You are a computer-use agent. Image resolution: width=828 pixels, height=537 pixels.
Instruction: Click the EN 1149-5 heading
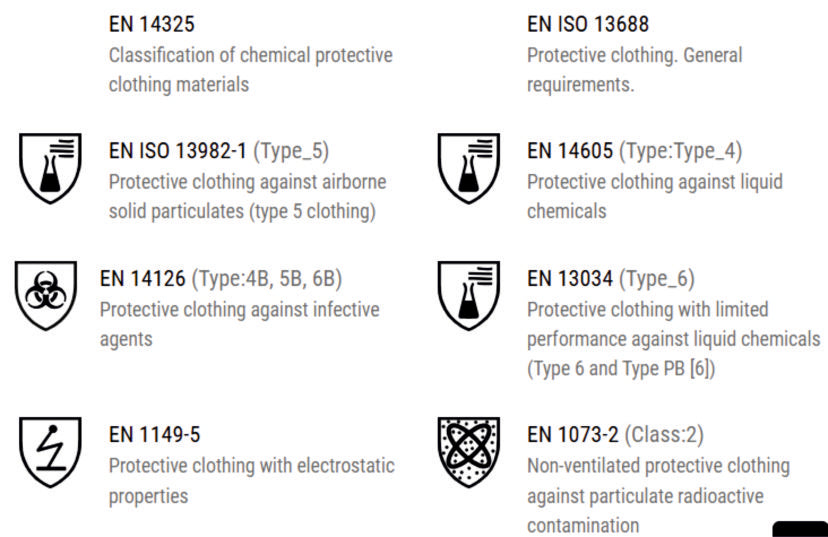[154, 436]
